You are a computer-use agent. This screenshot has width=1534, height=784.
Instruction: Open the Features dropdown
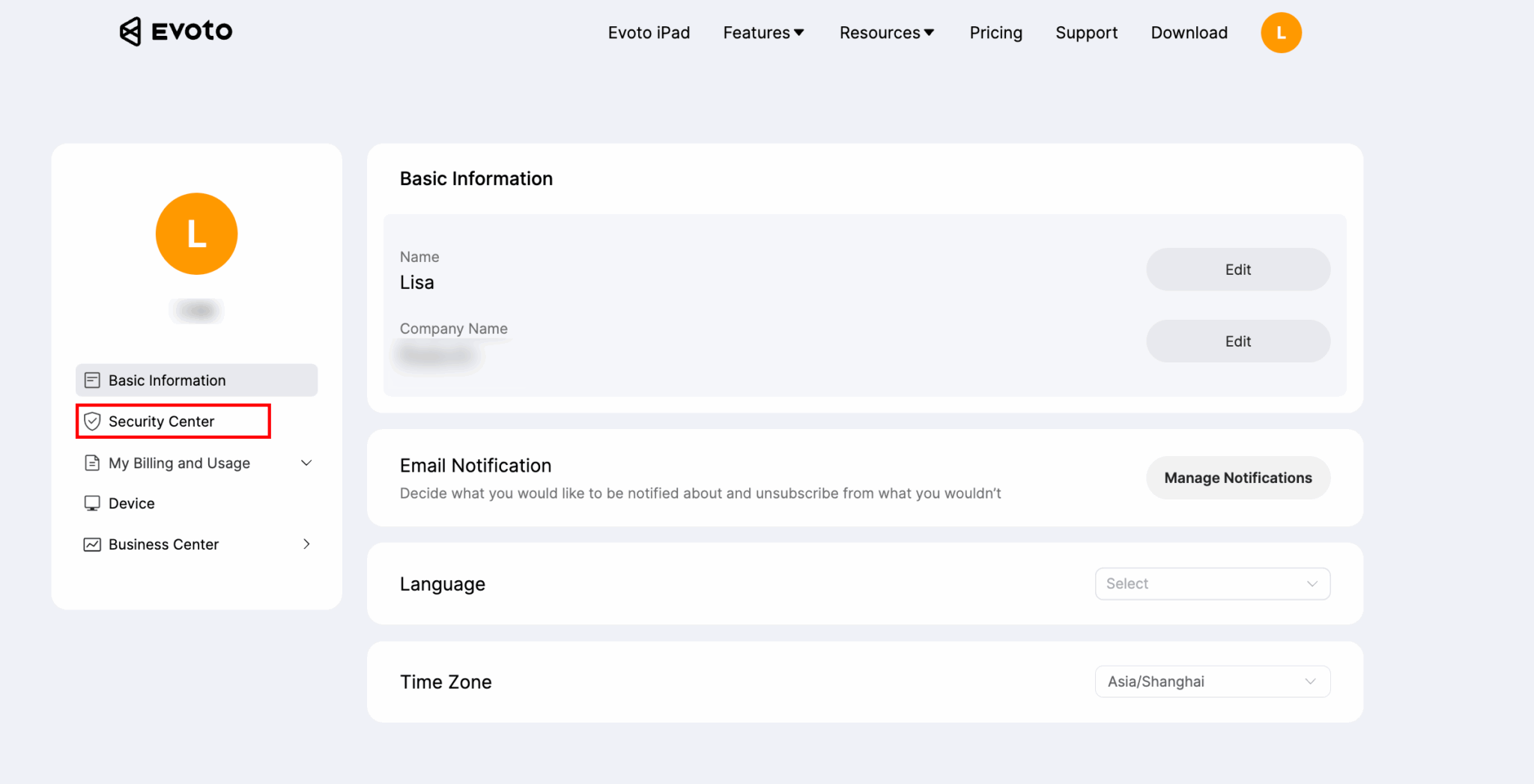pyautogui.click(x=763, y=32)
